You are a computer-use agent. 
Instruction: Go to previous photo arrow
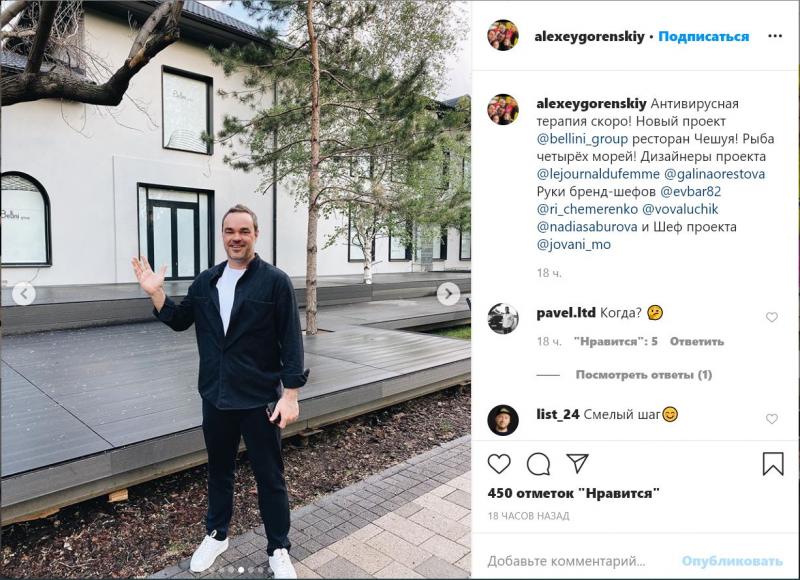23,294
